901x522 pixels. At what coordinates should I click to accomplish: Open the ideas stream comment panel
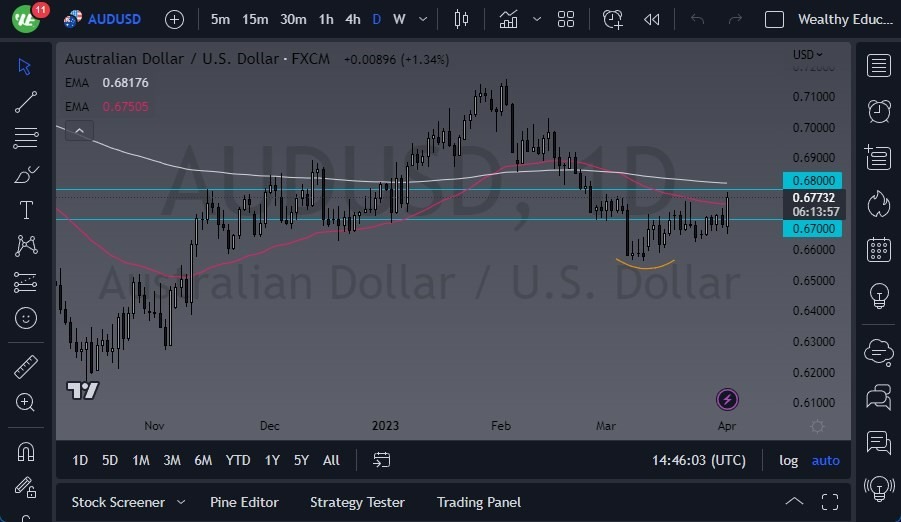(879, 443)
